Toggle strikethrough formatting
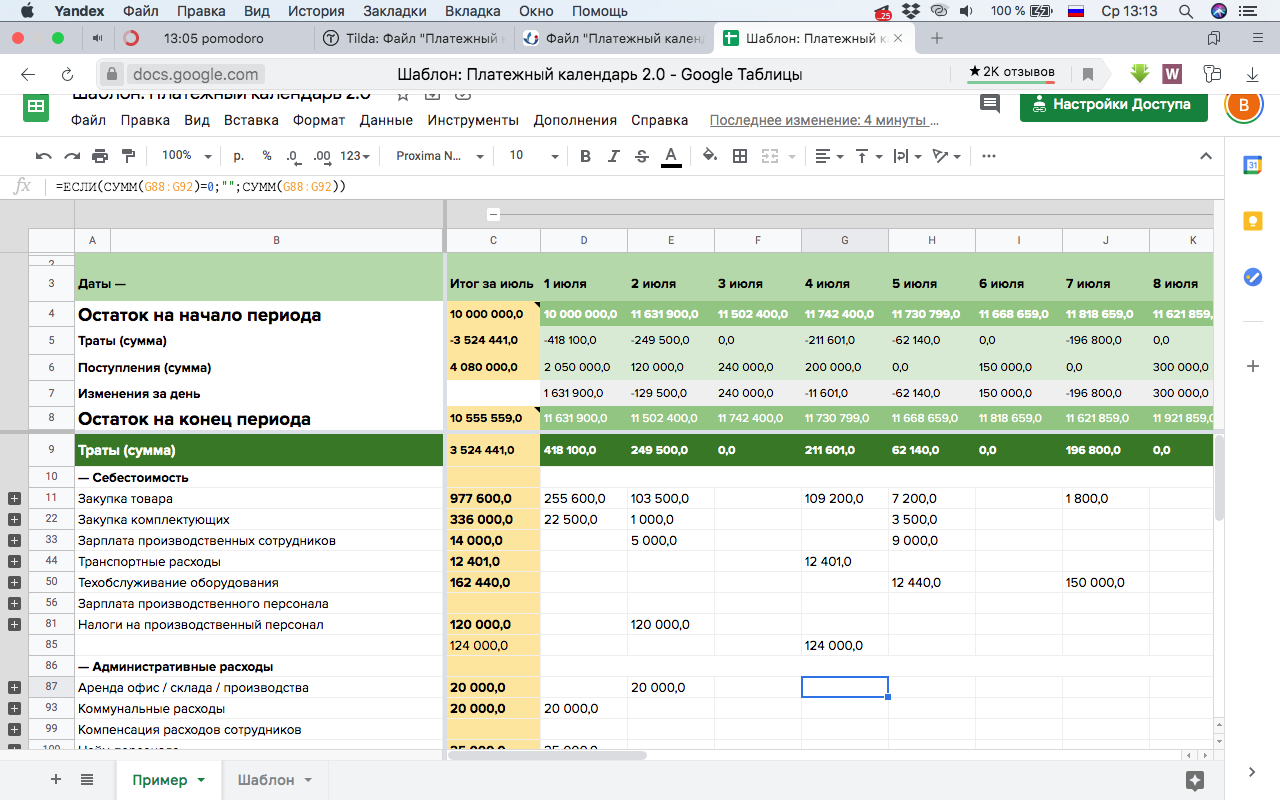Screen dimensions: 1280x800 point(642,156)
